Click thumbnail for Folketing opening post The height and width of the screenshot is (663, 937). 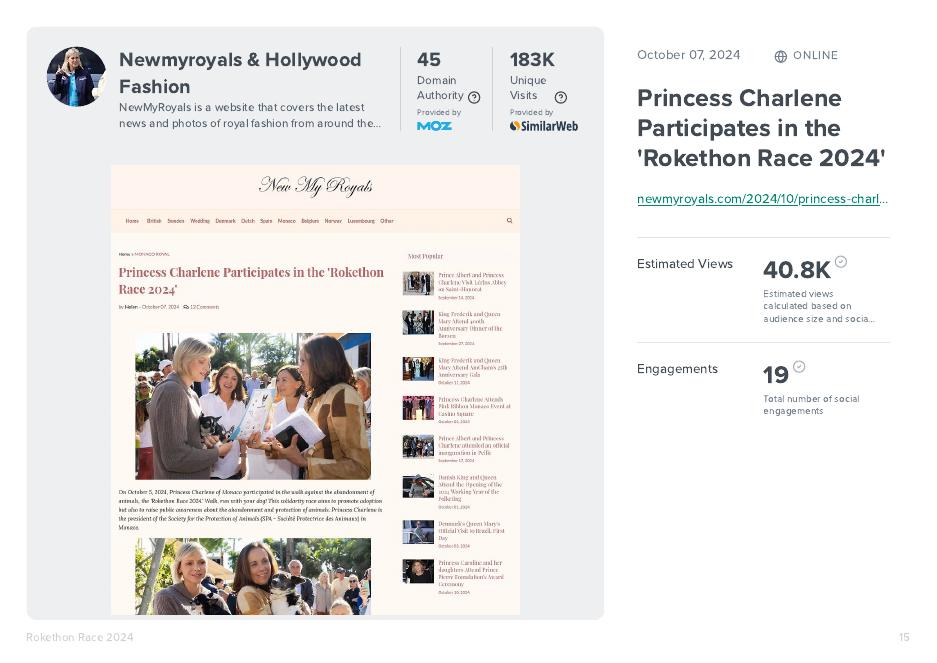pos(418,487)
